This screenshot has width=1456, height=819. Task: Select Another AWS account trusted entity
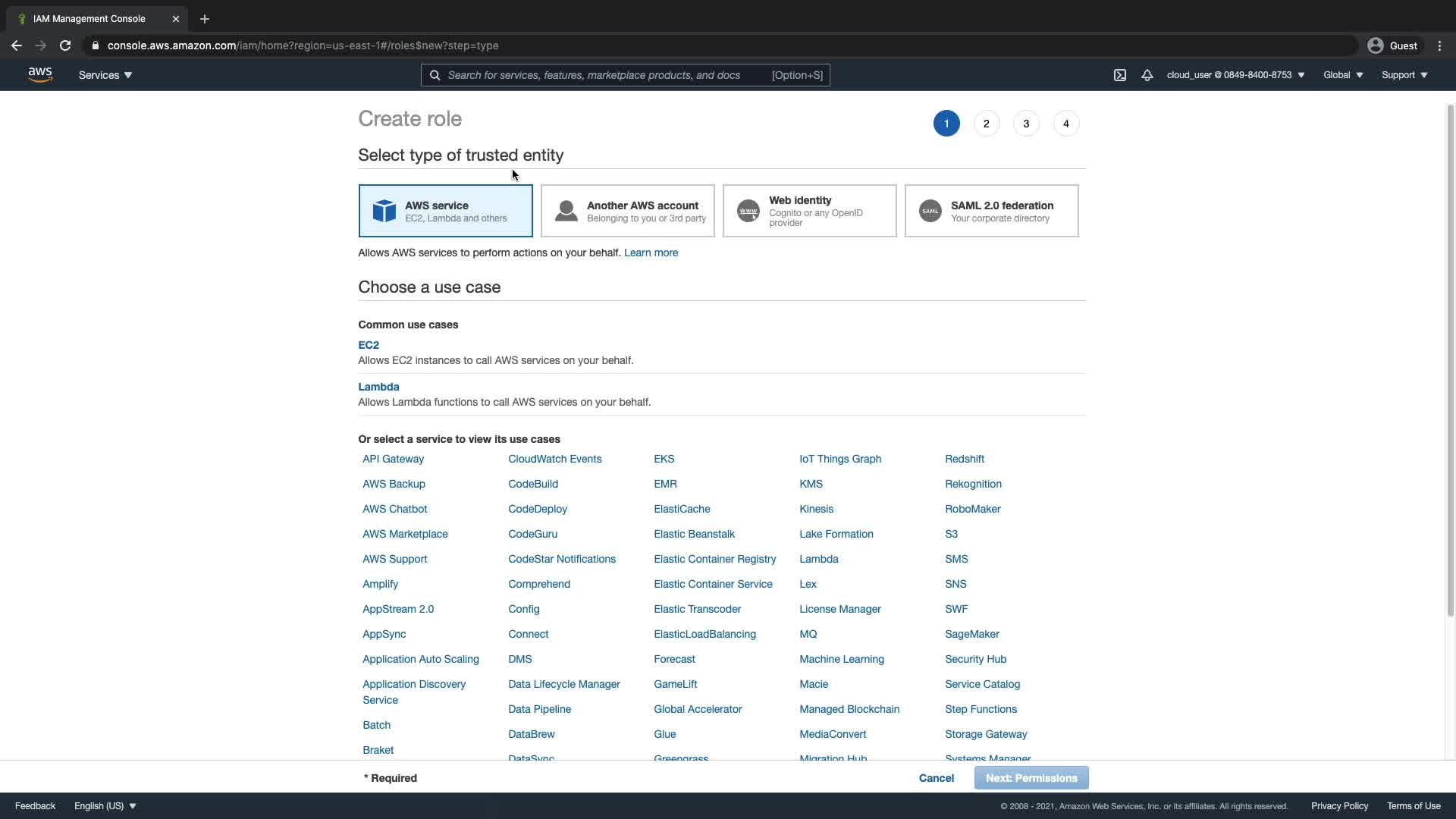[x=627, y=211]
